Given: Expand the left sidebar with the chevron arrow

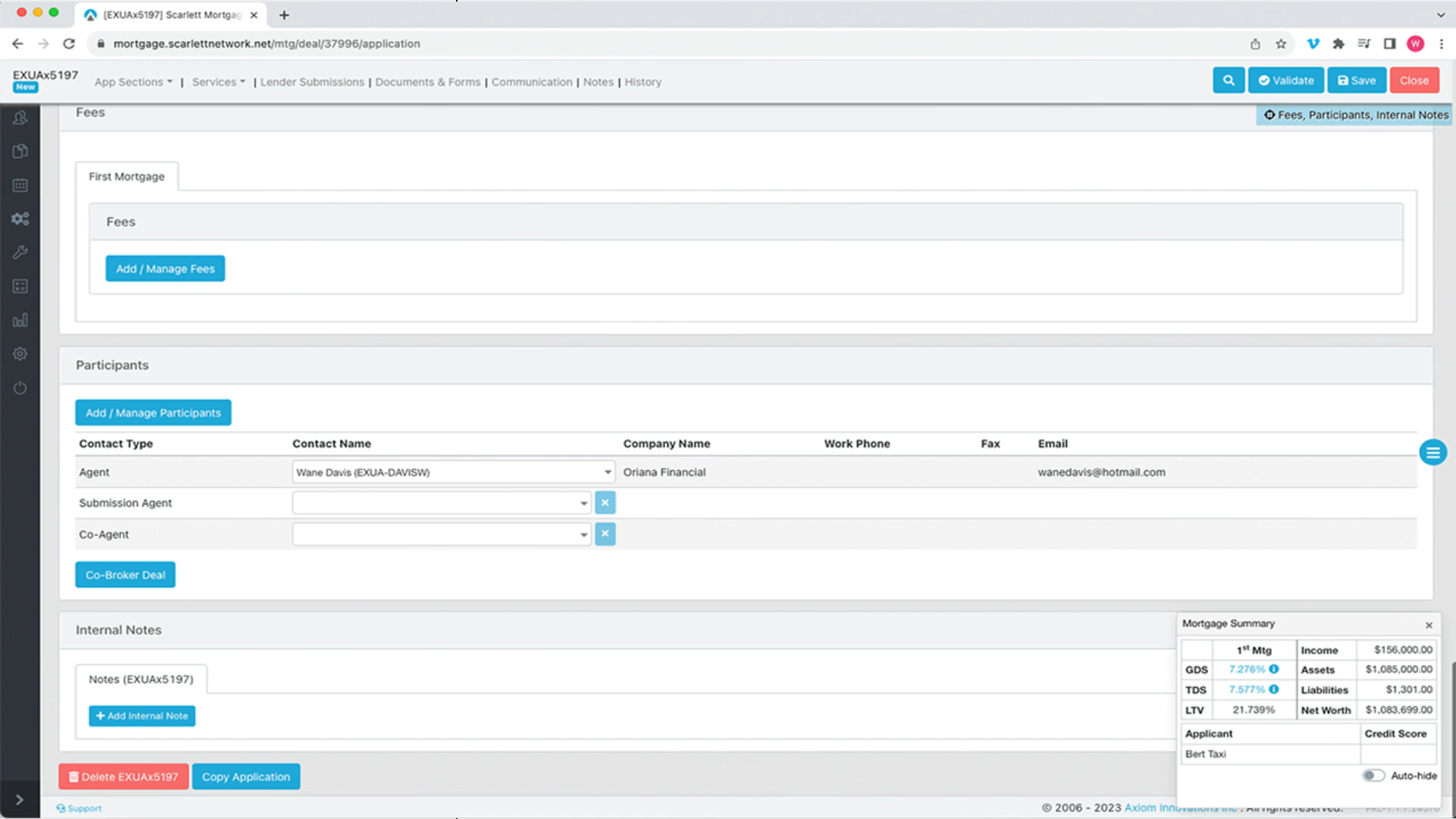Looking at the screenshot, I should coord(20,799).
